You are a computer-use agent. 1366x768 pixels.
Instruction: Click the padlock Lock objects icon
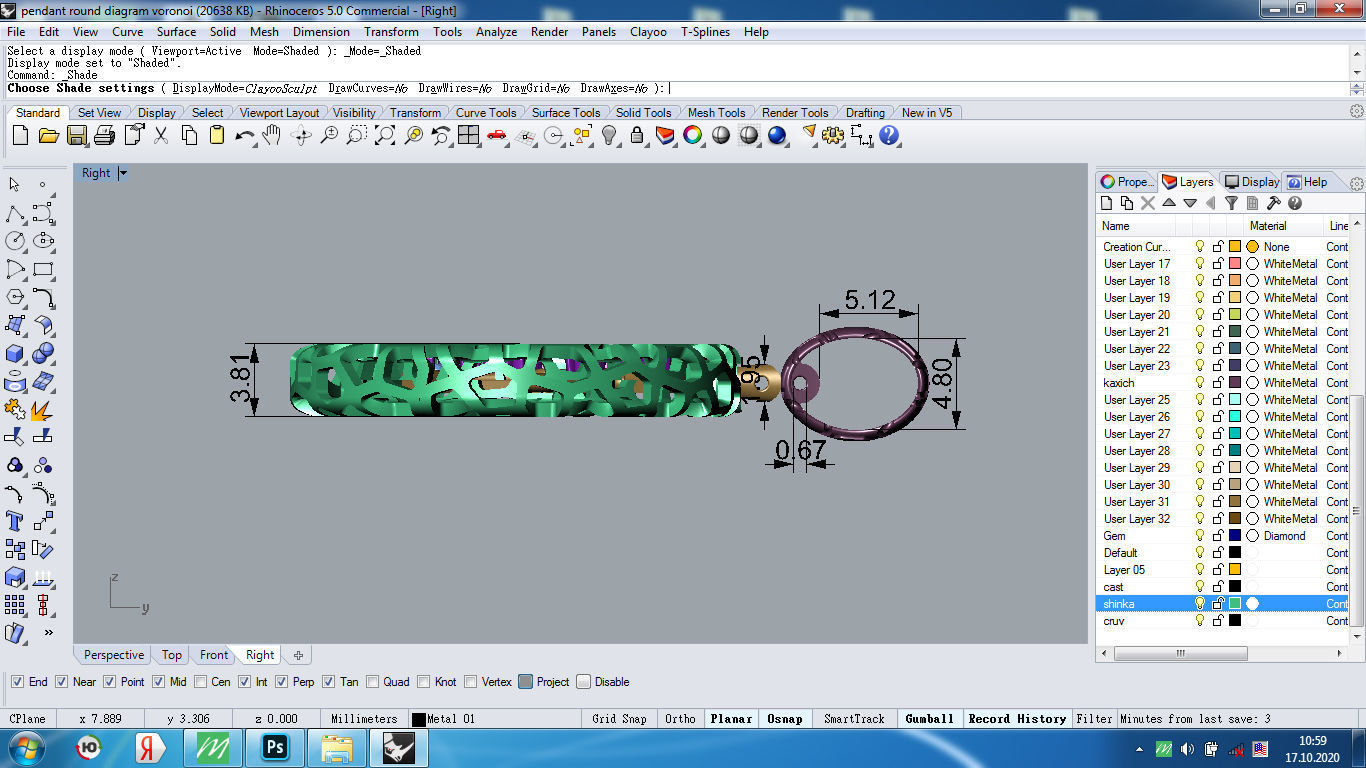click(637, 135)
